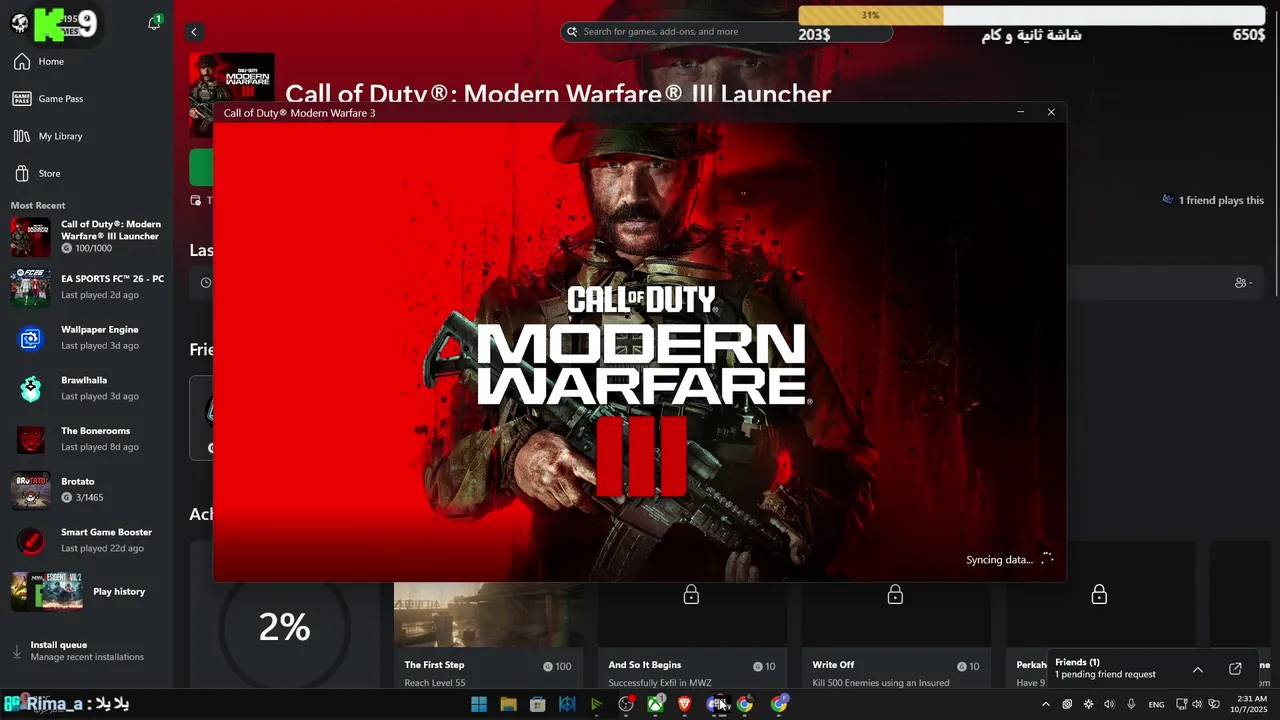1280x720 pixels.
Task: Open Microsoft Store from taskbar
Action: (x=537, y=705)
